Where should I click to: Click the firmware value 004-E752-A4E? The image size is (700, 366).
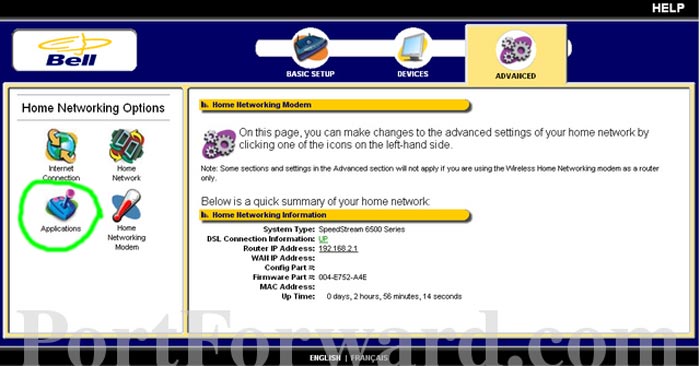[343, 278]
